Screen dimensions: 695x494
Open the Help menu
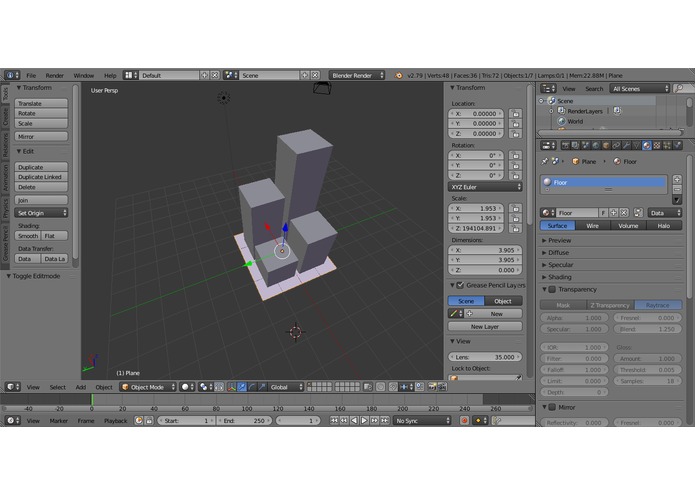click(110, 75)
